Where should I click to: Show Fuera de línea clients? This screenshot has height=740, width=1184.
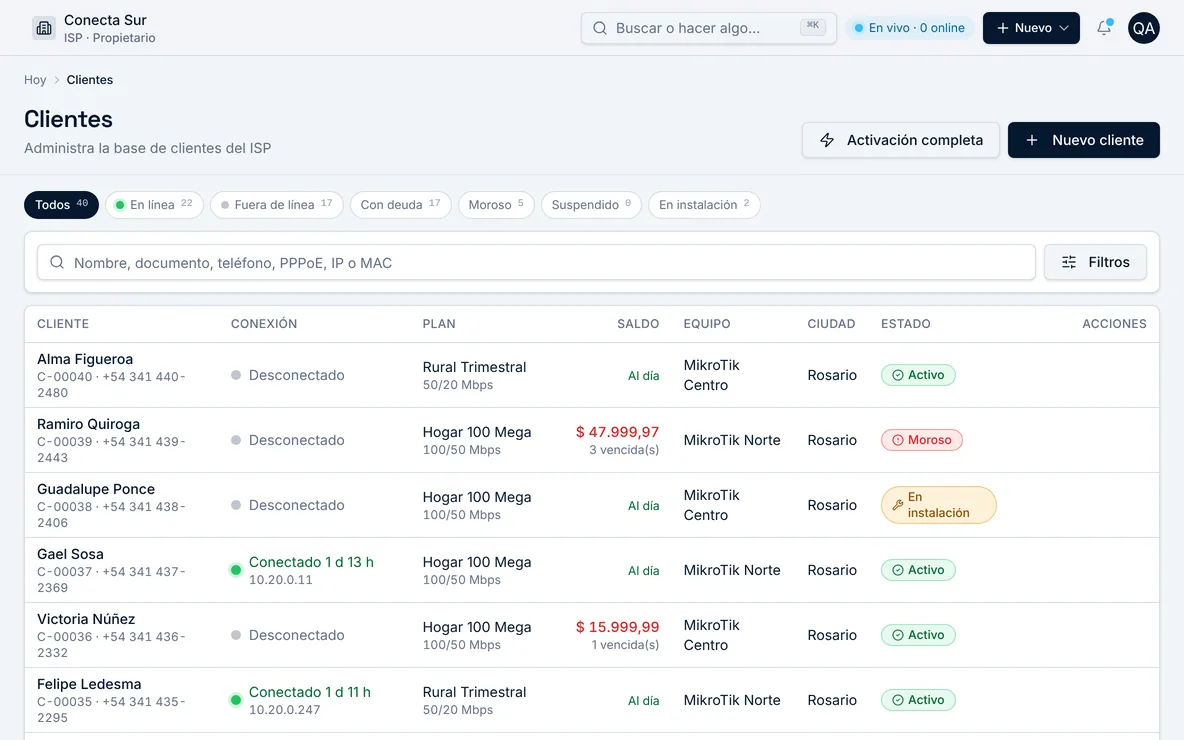(x=276, y=205)
